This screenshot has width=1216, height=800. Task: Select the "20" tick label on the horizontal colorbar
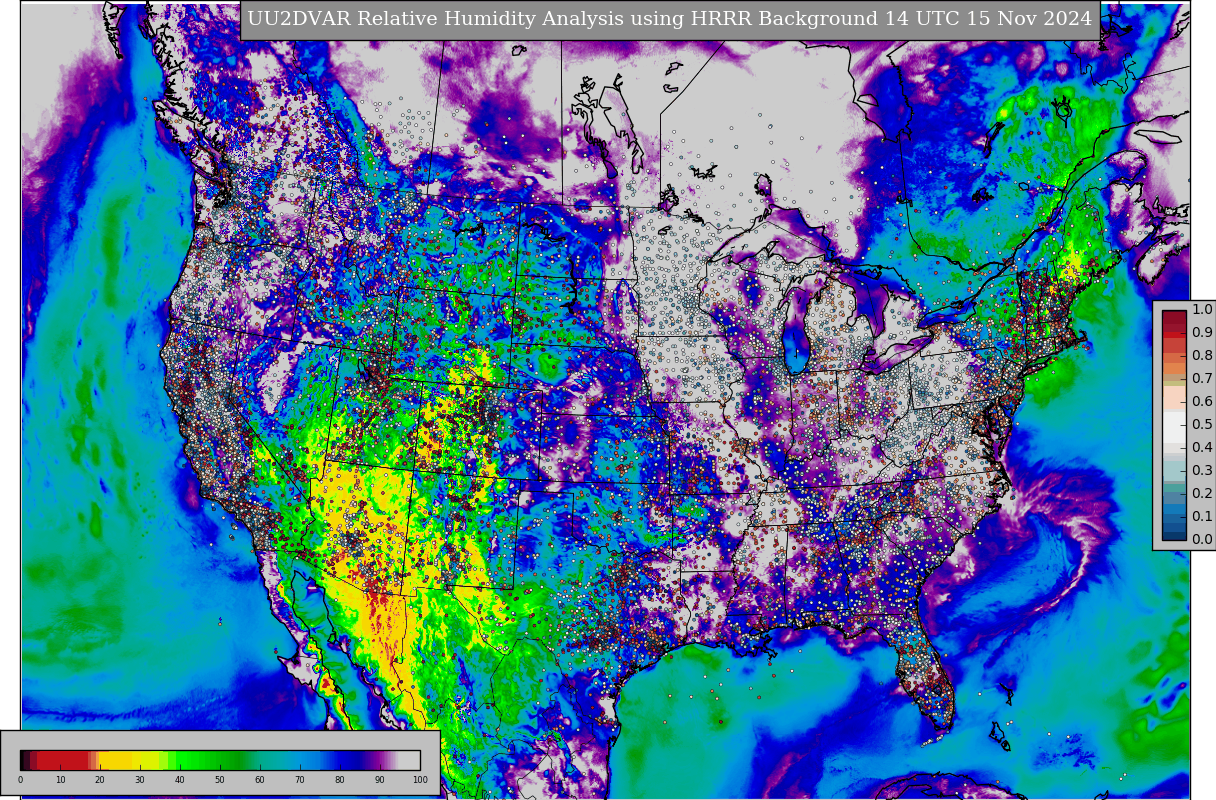tap(100, 780)
